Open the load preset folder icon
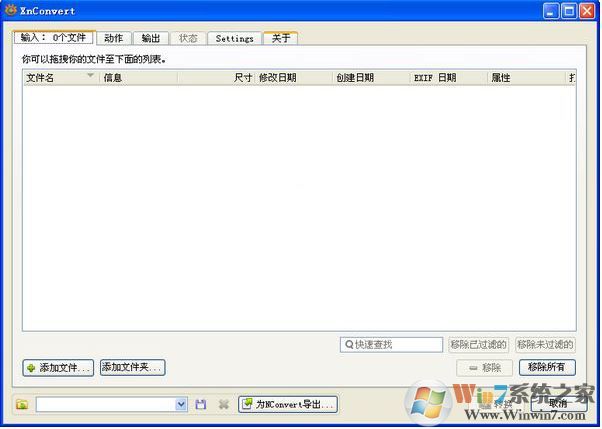The width and height of the screenshot is (602, 429). (22, 404)
